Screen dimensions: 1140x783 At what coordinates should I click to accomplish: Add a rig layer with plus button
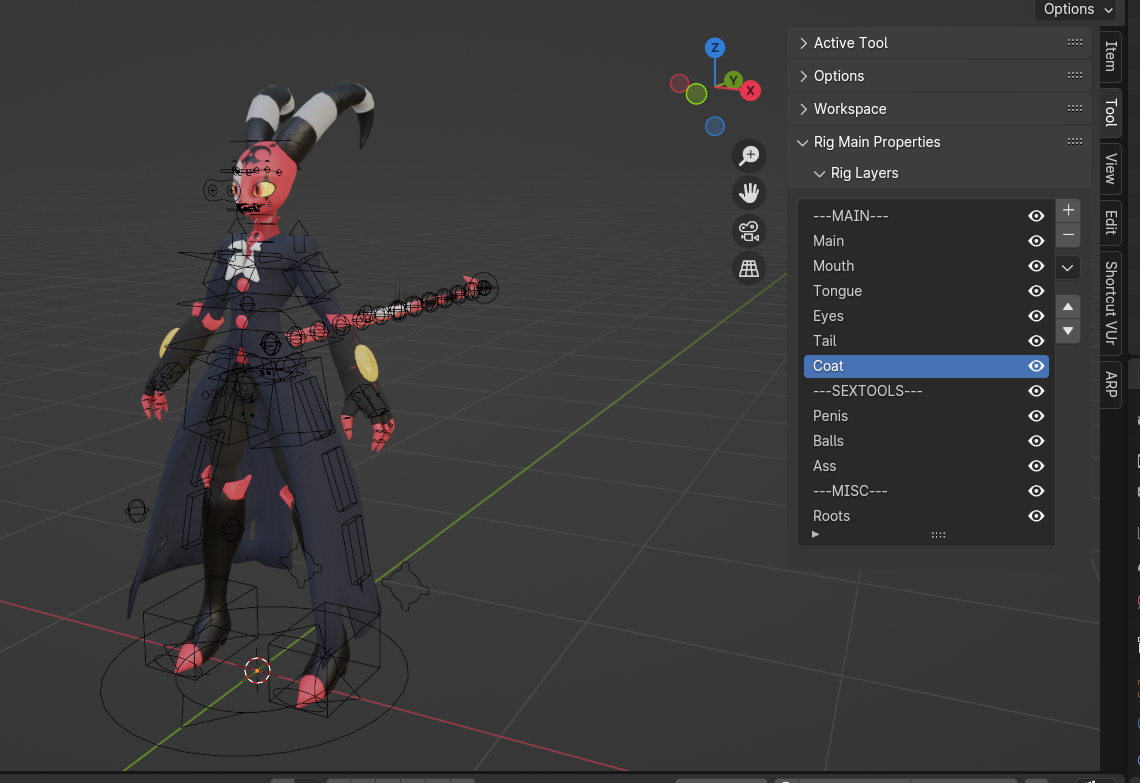point(1067,210)
